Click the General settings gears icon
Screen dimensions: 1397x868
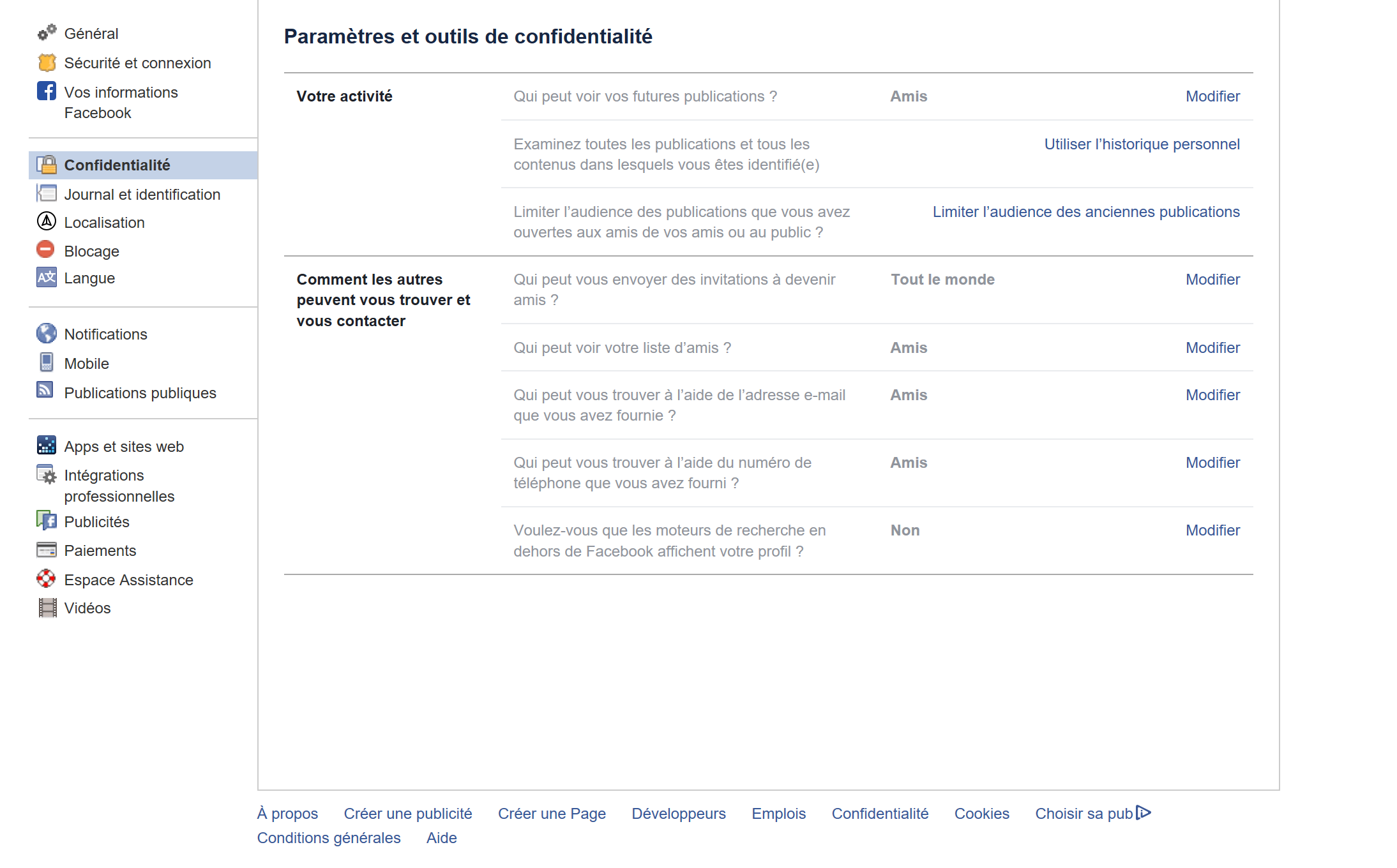pyautogui.click(x=47, y=33)
